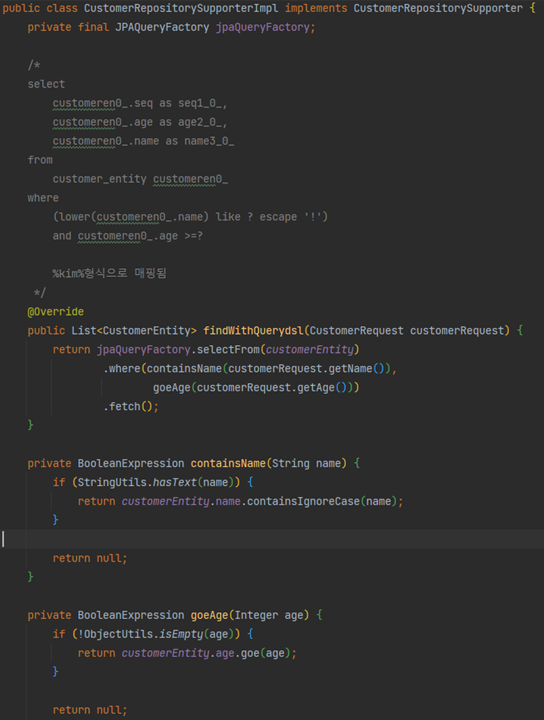The height and width of the screenshot is (720, 544).
Task: Click List<CustomerEntity> return type
Action: tap(134, 331)
